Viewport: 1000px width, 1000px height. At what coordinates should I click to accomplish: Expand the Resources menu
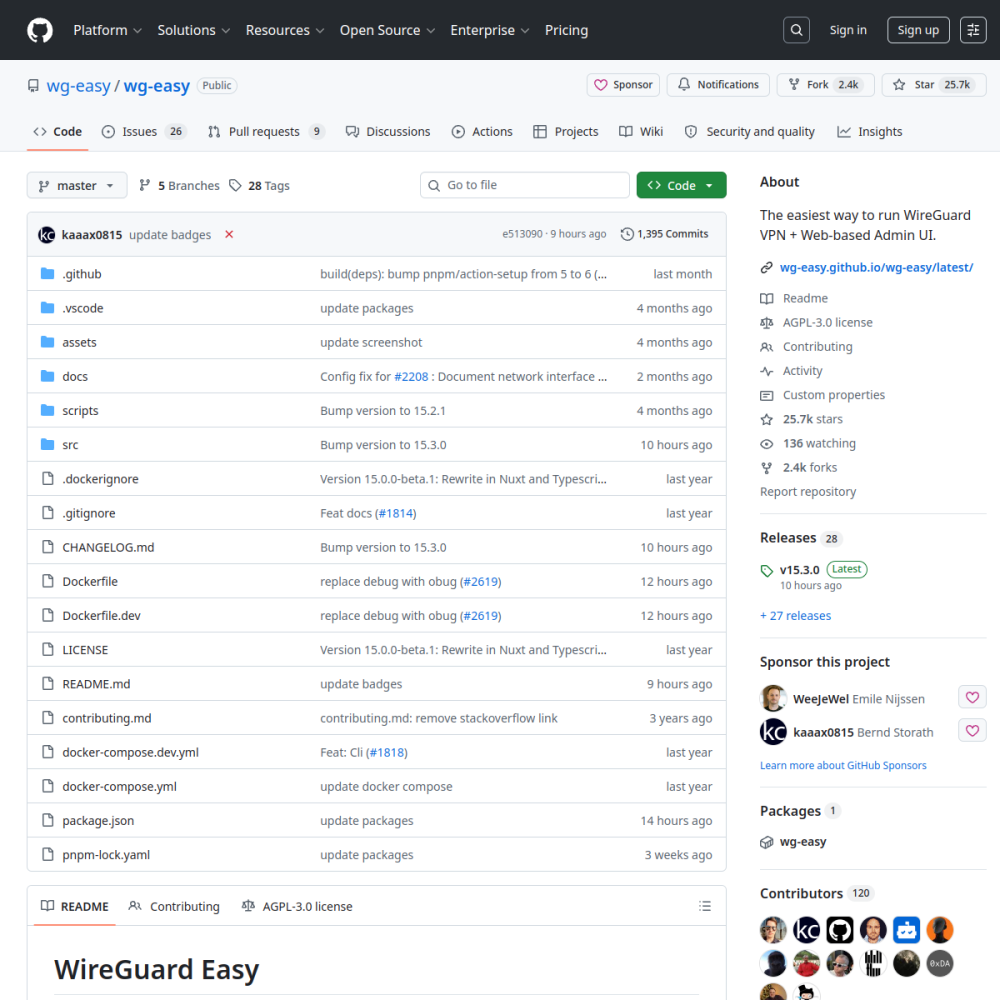point(284,30)
